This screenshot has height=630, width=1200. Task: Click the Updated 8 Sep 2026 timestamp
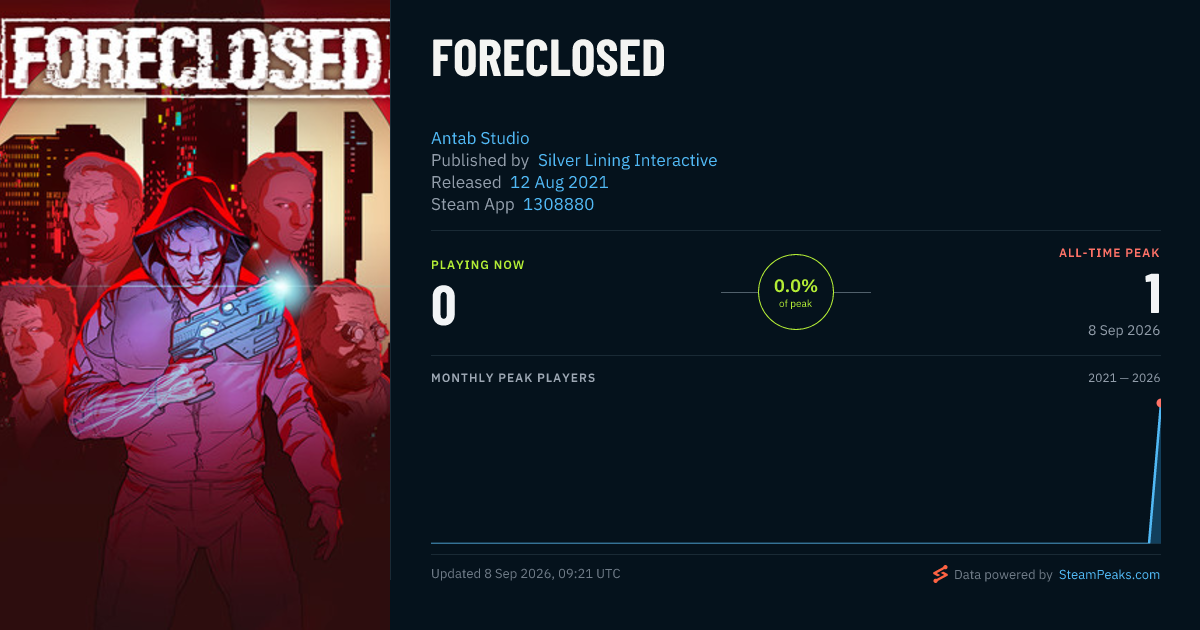[x=526, y=574]
